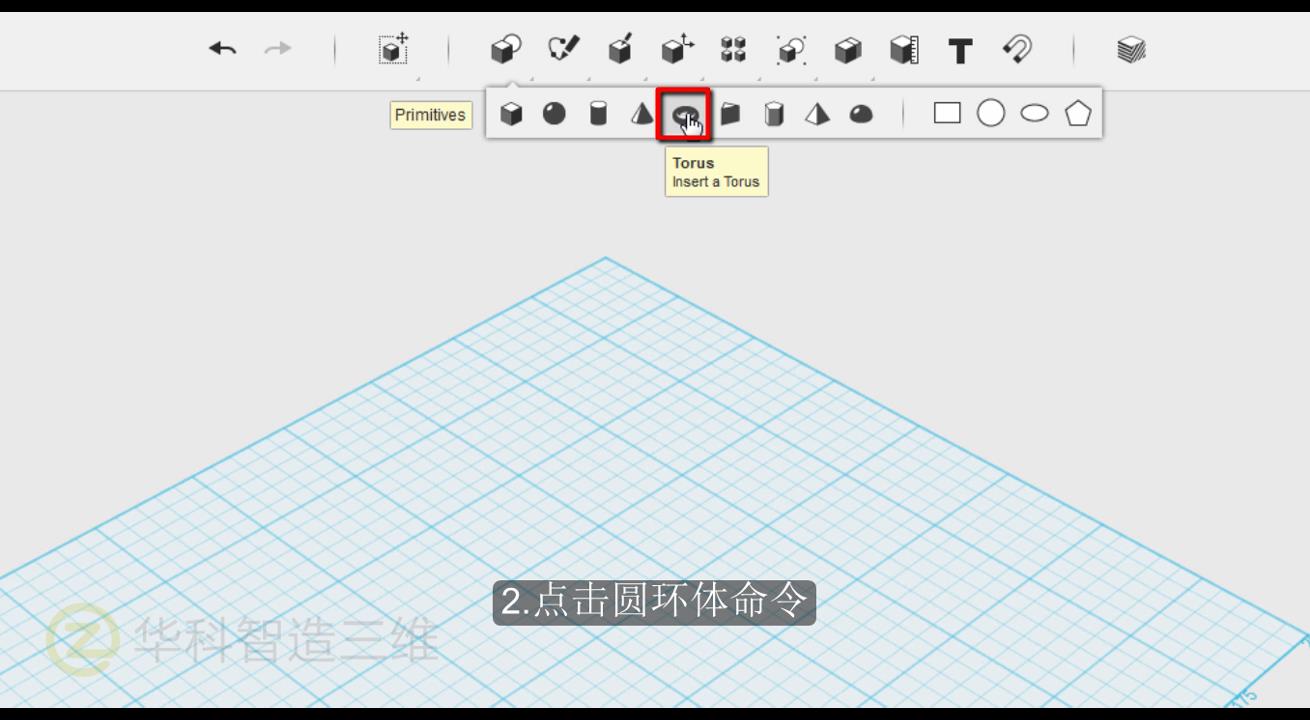
Task: Insert a Box primitive
Action: [511, 114]
